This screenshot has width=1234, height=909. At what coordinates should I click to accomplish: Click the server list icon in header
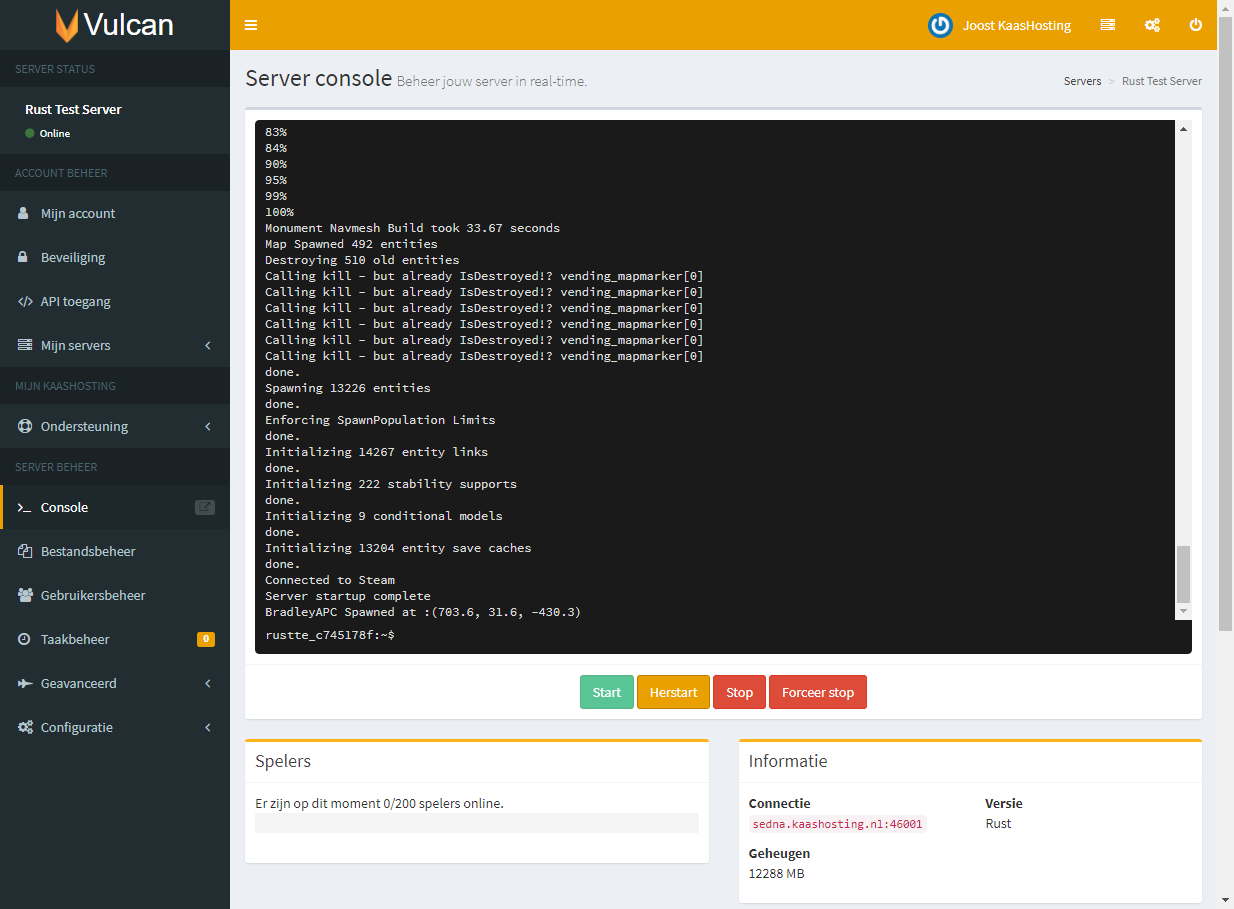1108,25
